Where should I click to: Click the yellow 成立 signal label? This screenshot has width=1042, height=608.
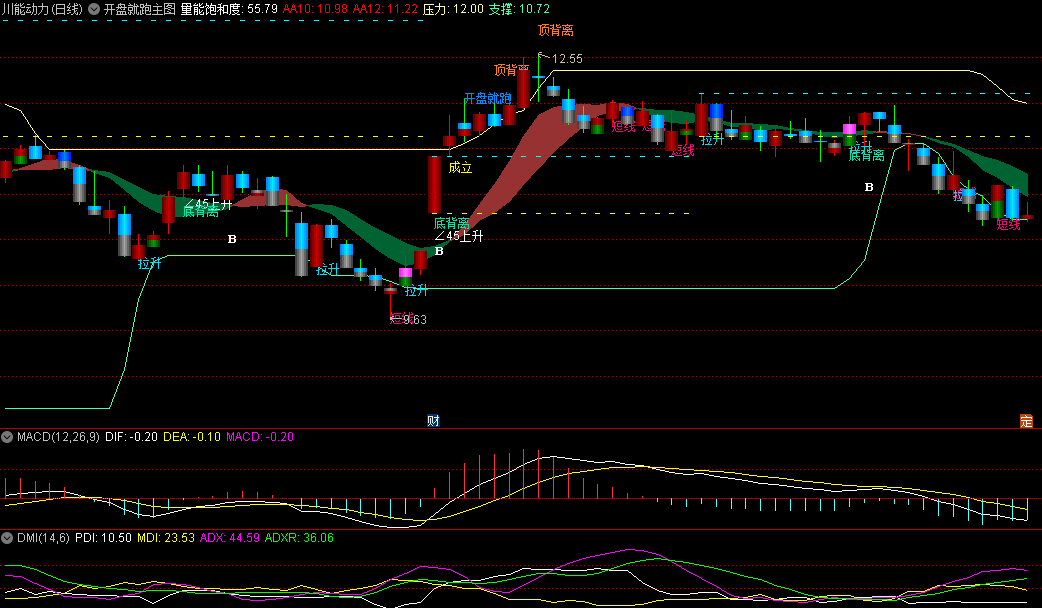tap(460, 167)
